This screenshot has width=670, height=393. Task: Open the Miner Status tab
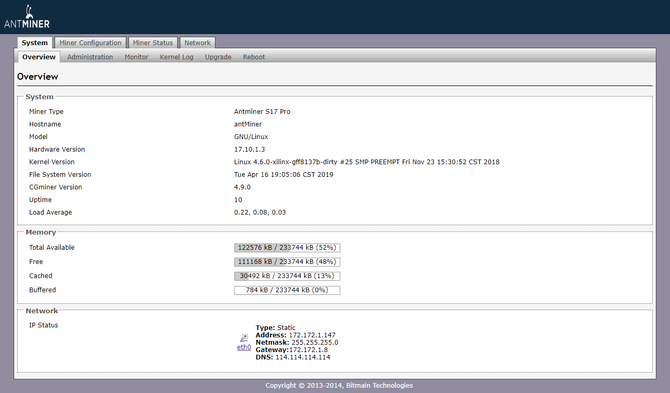pos(153,43)
